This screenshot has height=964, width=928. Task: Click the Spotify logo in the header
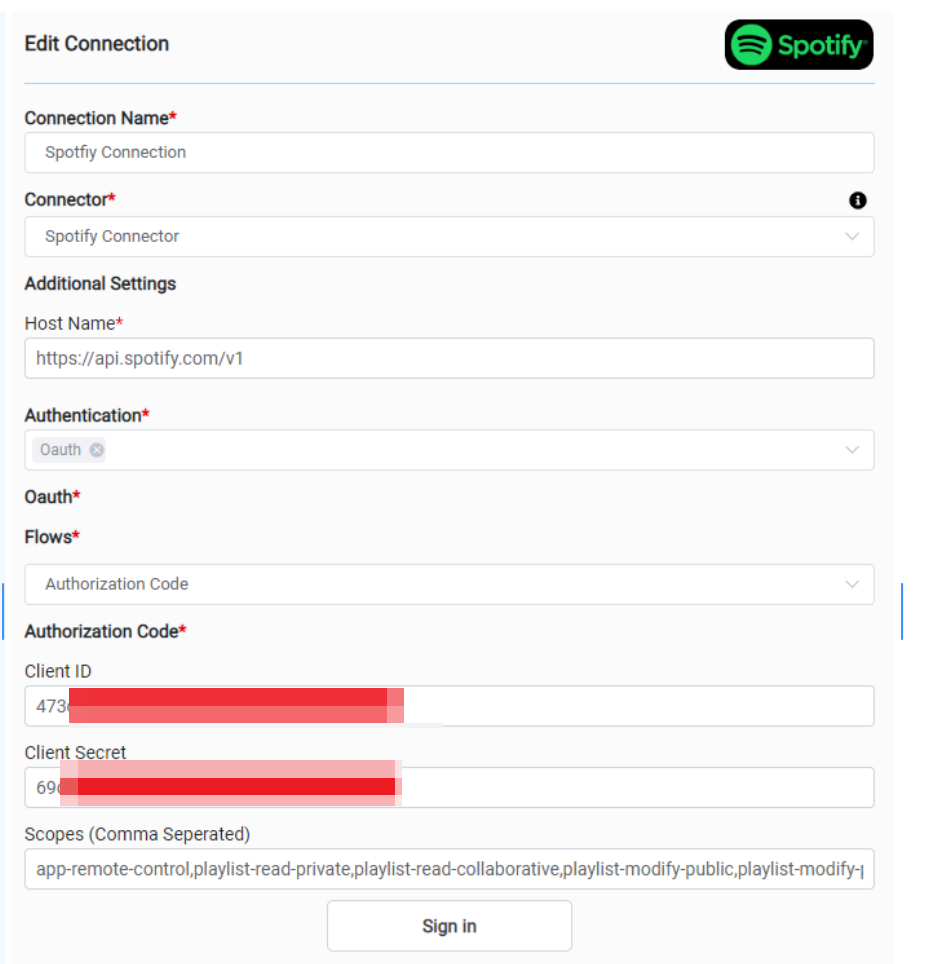click(x=799, y=45)
